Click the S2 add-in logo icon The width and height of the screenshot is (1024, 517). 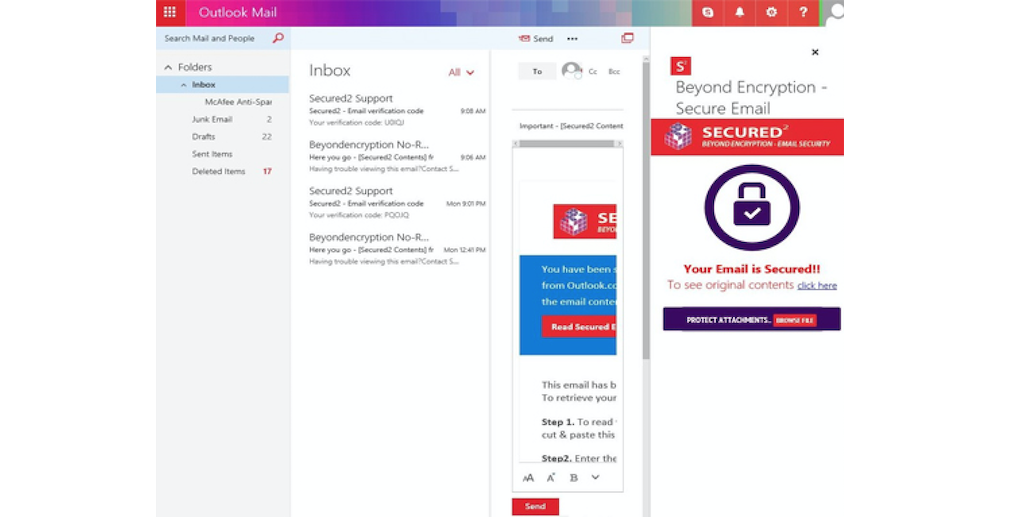coord(680,66)
